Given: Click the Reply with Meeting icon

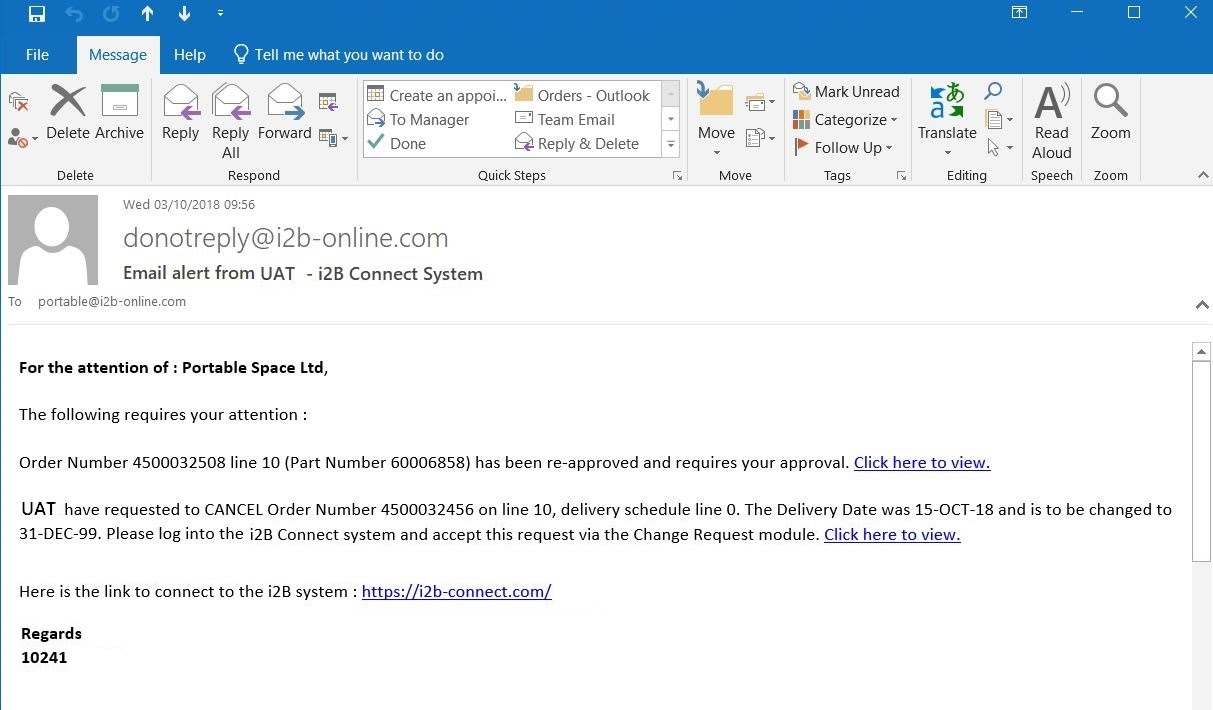Looking at the screenshot, I should point(328,101).
